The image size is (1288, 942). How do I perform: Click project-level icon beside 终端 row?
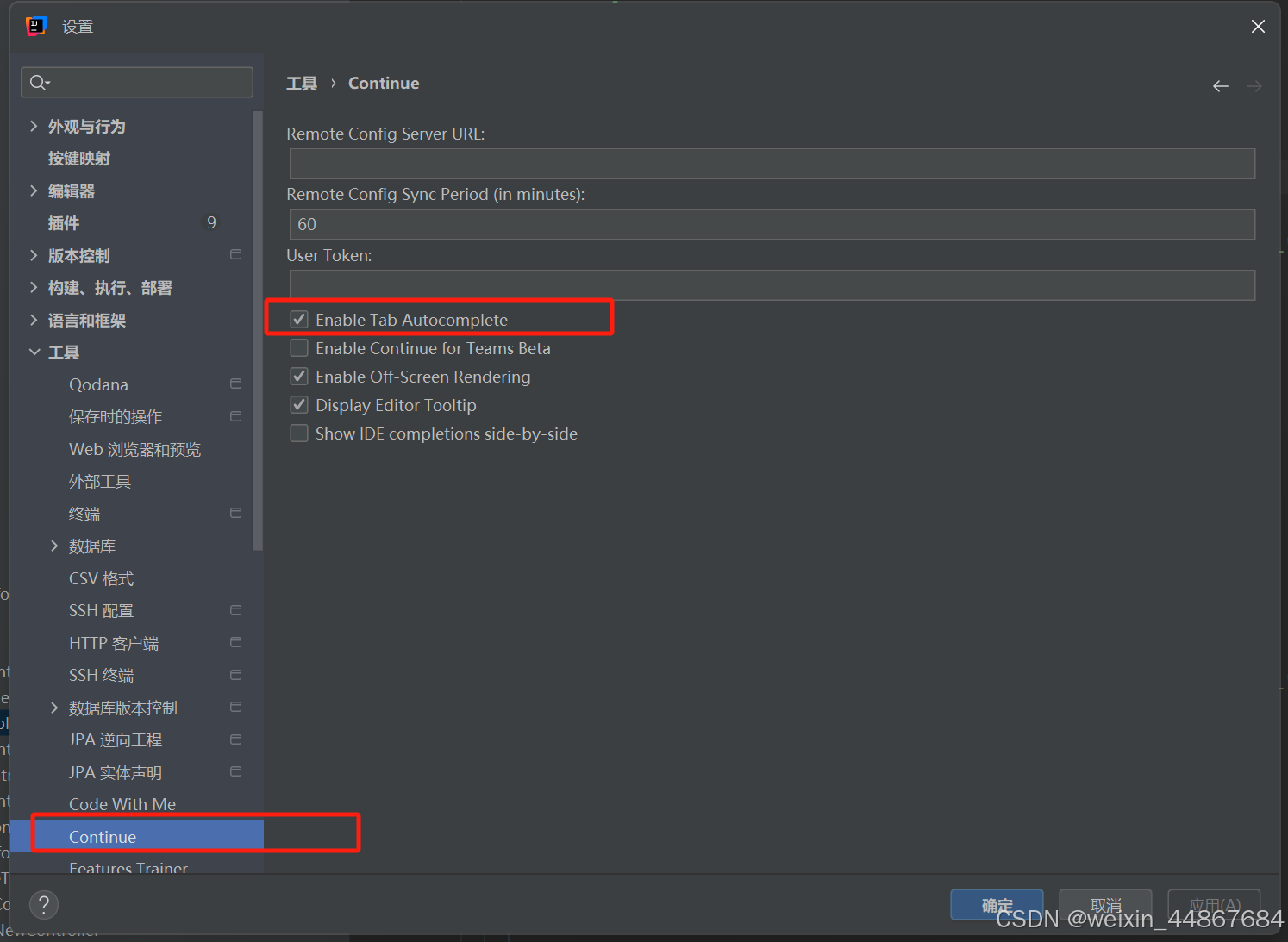(x=235, y=513)
